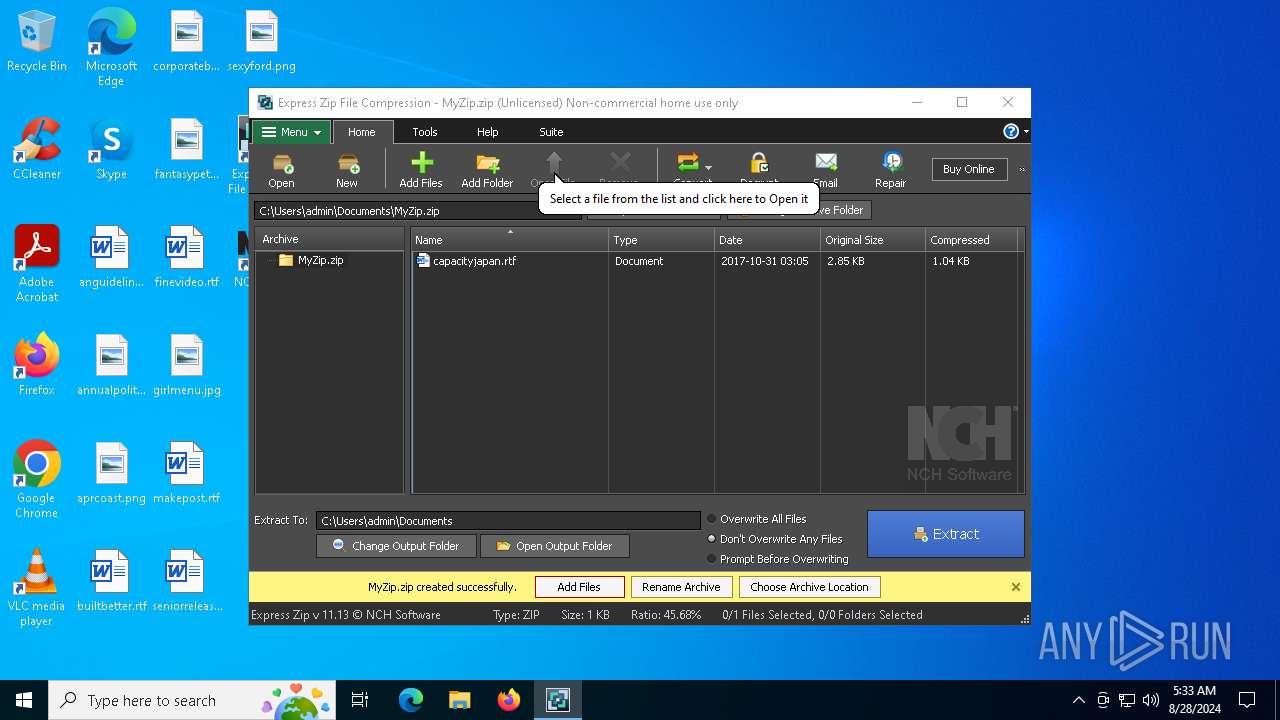Click Add Files in yellow notification bar
The height and width of the screenshot is (720, 1280).
point(579,587)
